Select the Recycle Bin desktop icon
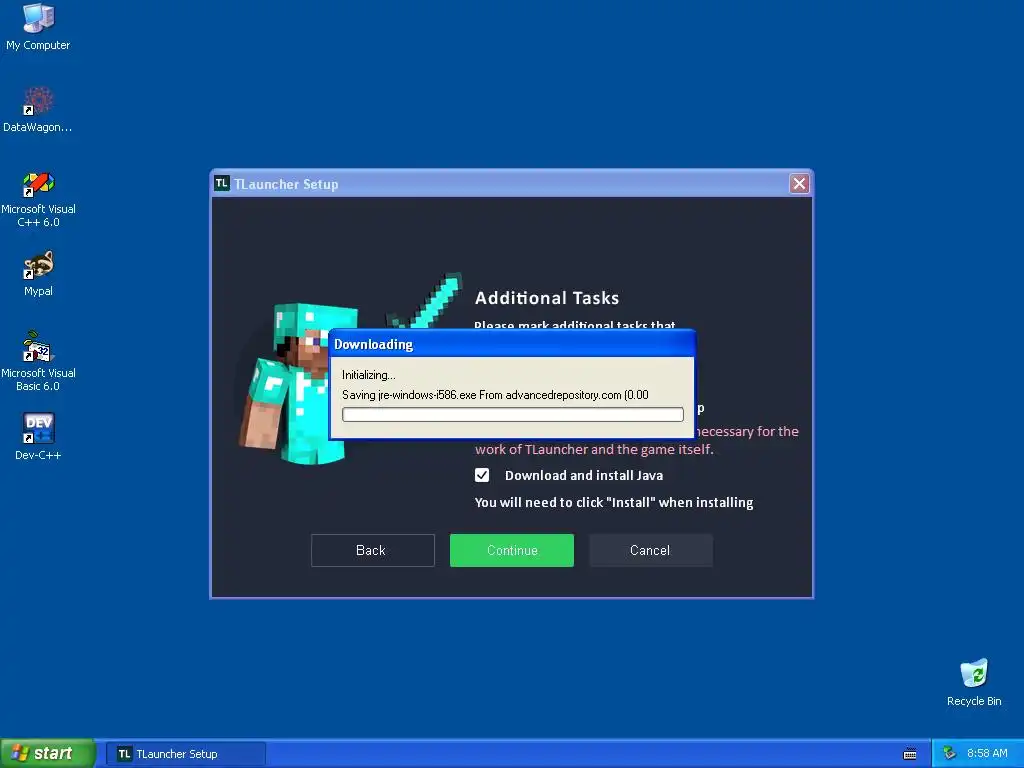Screen dimensions: 1024x768 (974, 683)
